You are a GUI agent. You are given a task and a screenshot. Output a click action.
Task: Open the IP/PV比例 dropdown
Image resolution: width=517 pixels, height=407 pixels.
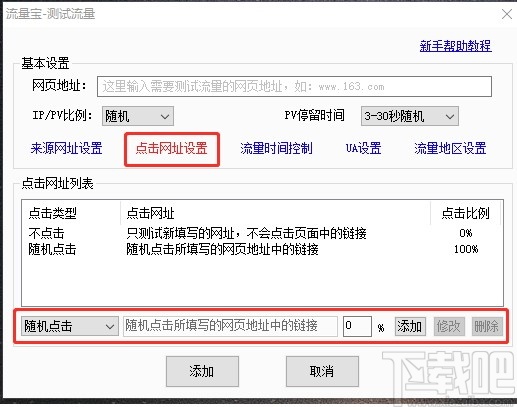(x=138, y=116)
